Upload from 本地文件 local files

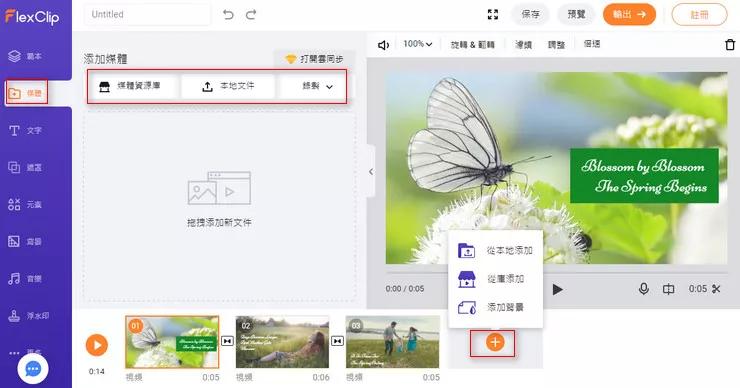tap(228, 86)
